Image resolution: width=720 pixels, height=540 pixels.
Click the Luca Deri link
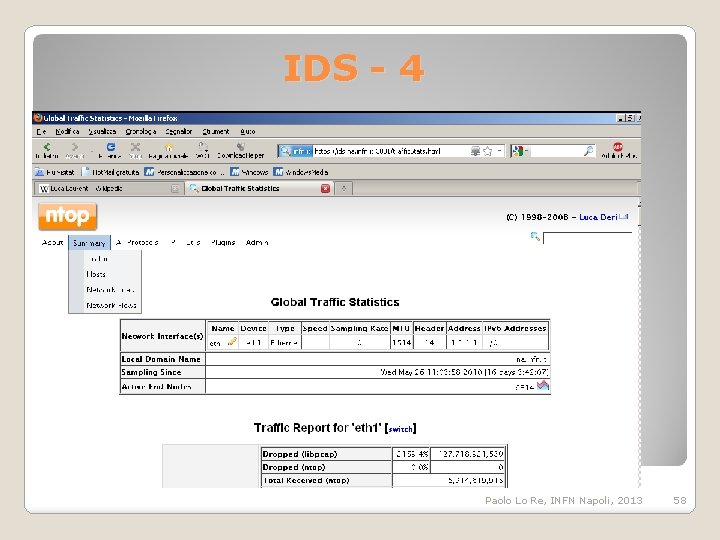point(598,217)
